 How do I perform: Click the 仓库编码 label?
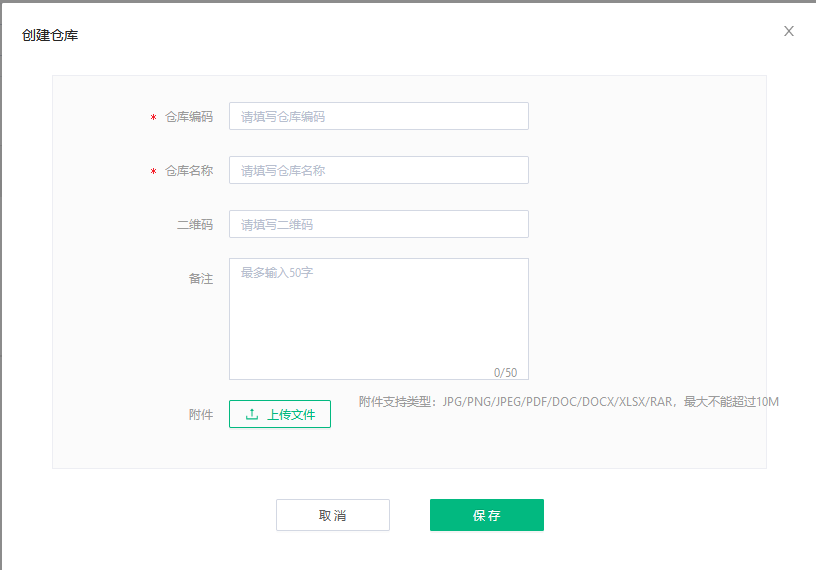click(x=189, y=117)
